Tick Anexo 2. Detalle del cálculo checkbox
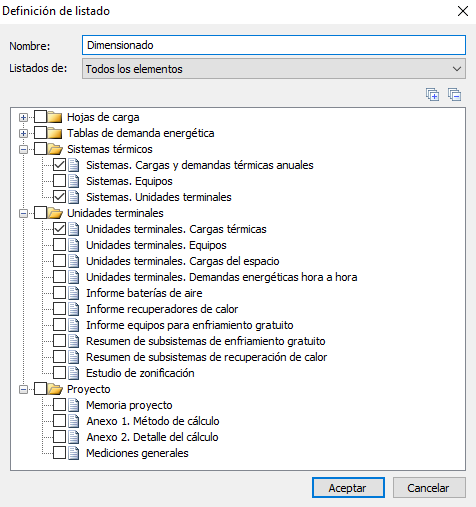Screen dimensions: 476x507 (59, 437)
